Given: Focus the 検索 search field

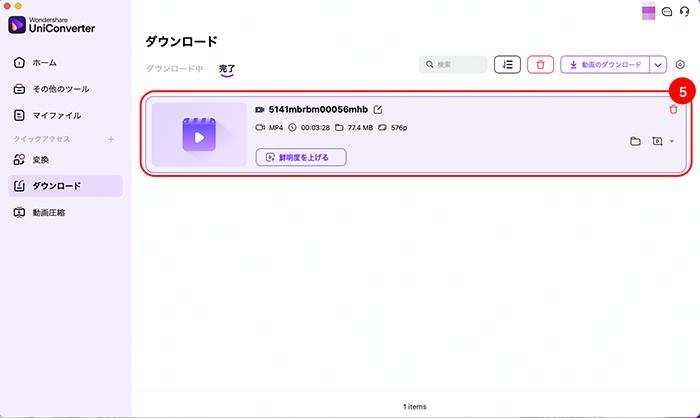Looking at the screenshot, I should (x=453, y=64).
